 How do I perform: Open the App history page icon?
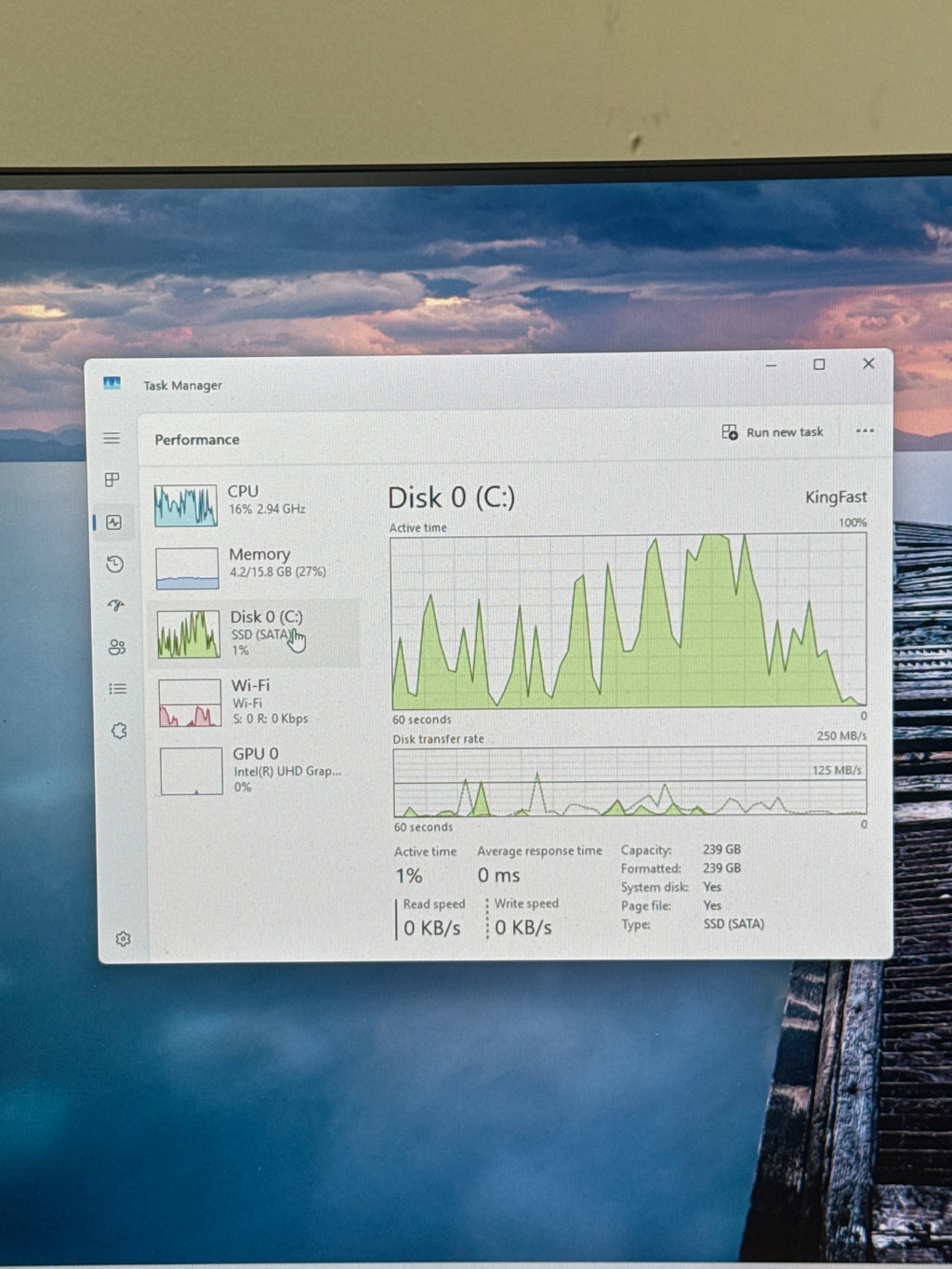coord(115,564)
